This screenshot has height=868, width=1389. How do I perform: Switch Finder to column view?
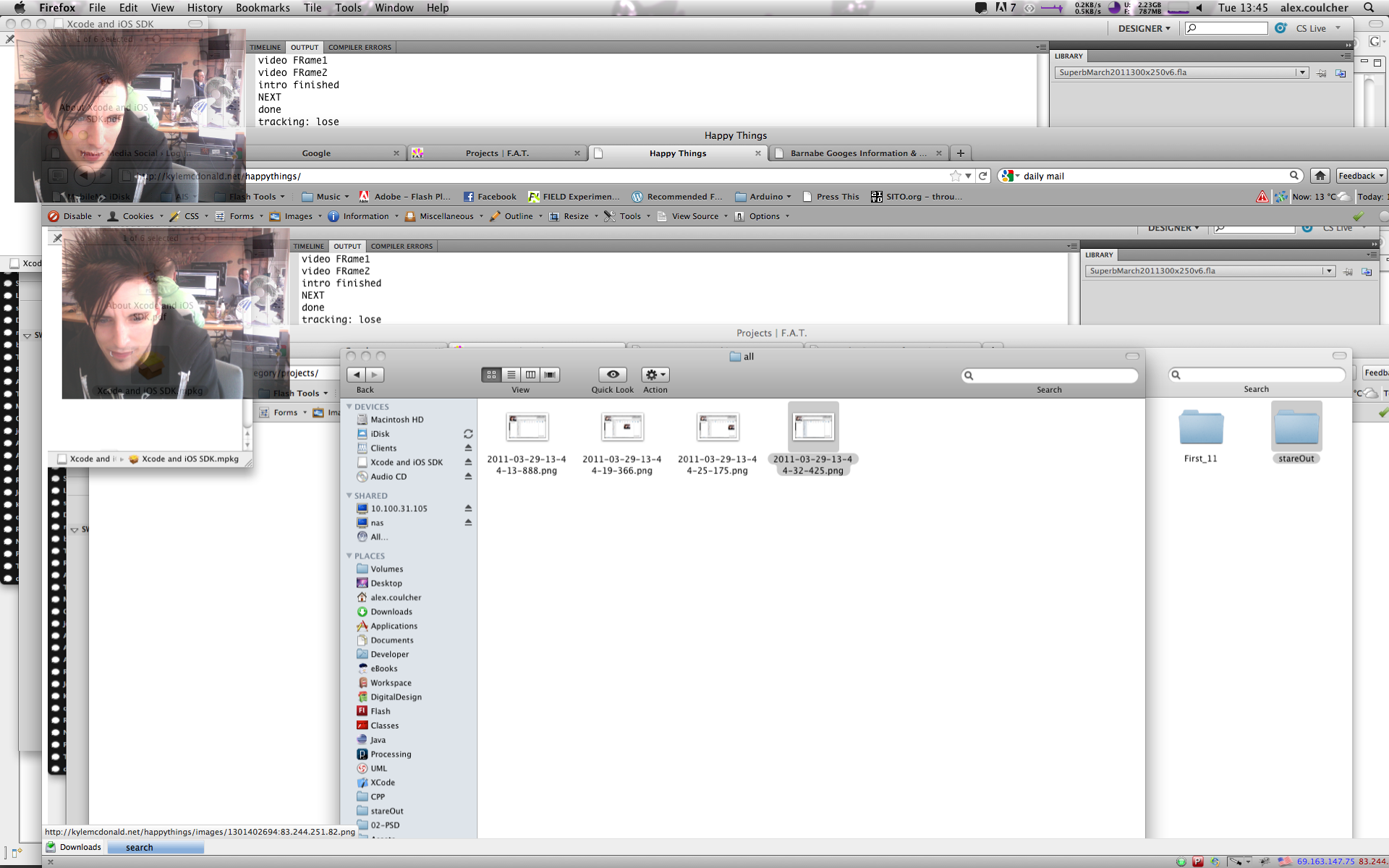pos(530,375)
